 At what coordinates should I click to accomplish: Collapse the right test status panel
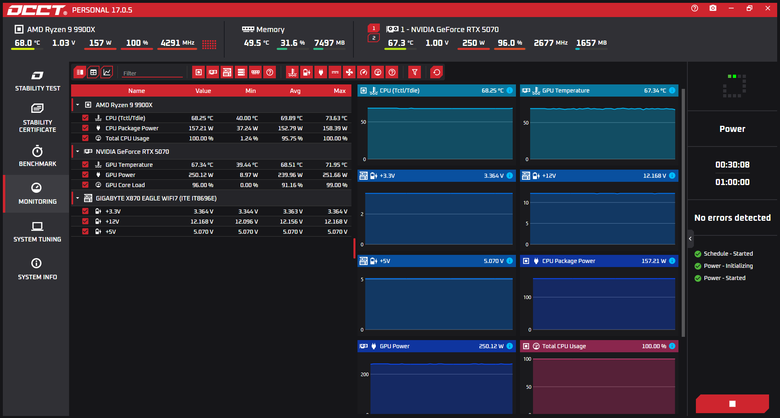click(690, 239)
